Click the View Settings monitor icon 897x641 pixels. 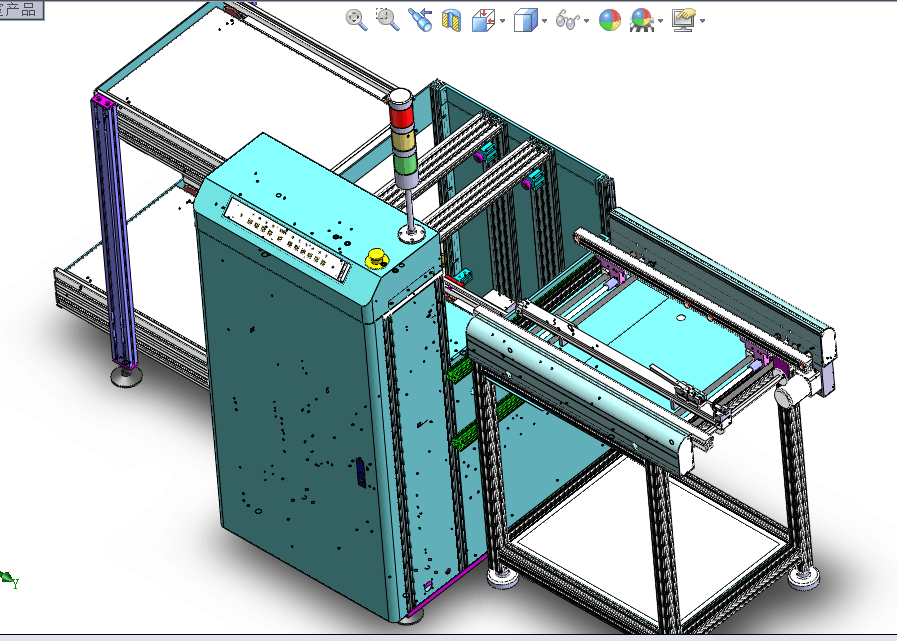[684, 19]
